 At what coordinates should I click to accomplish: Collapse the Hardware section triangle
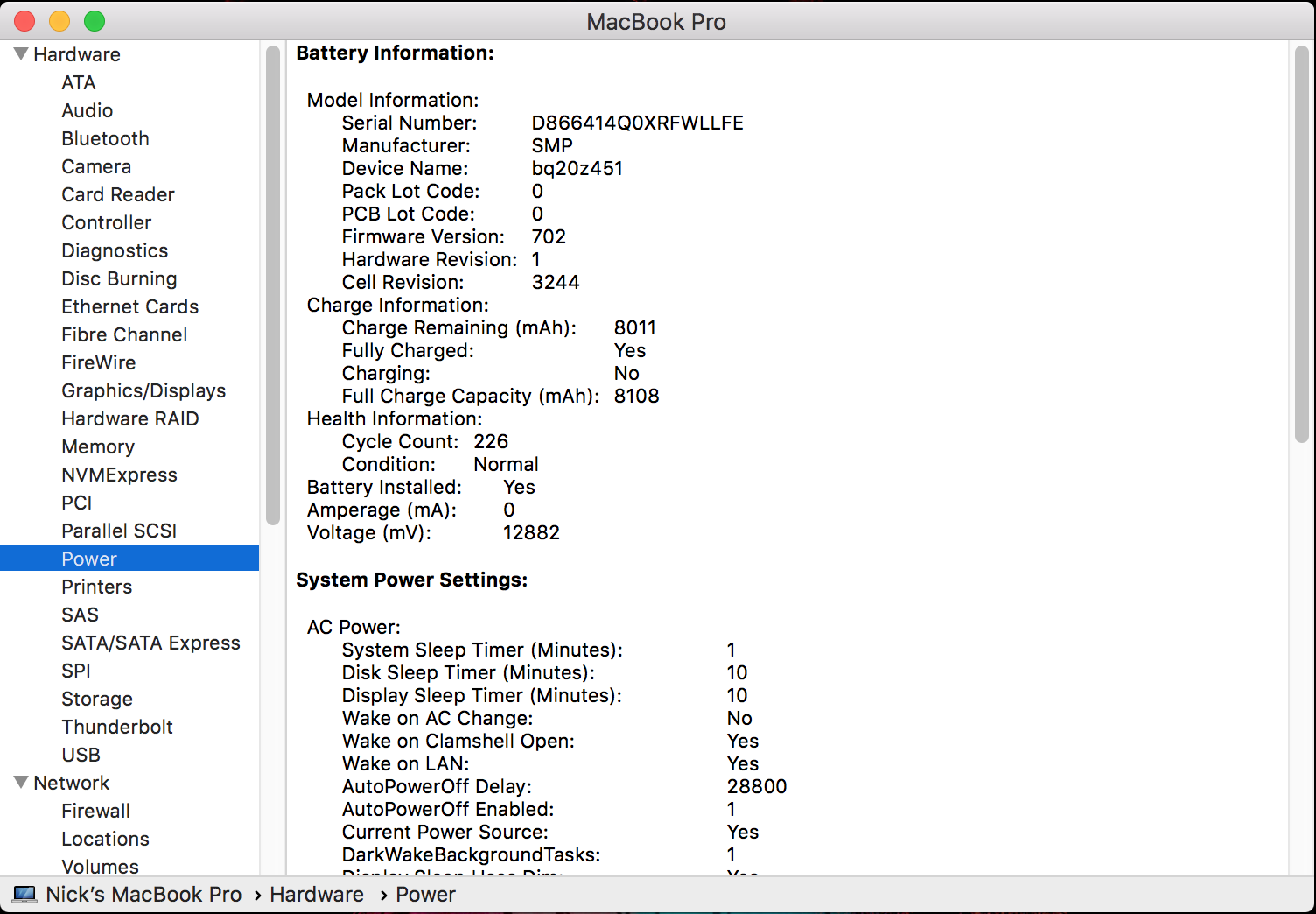[21, 54]
